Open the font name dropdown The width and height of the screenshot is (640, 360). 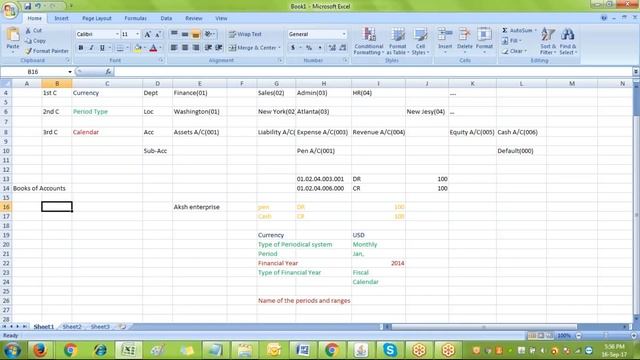pyautogui.click(x=117, y=34)
